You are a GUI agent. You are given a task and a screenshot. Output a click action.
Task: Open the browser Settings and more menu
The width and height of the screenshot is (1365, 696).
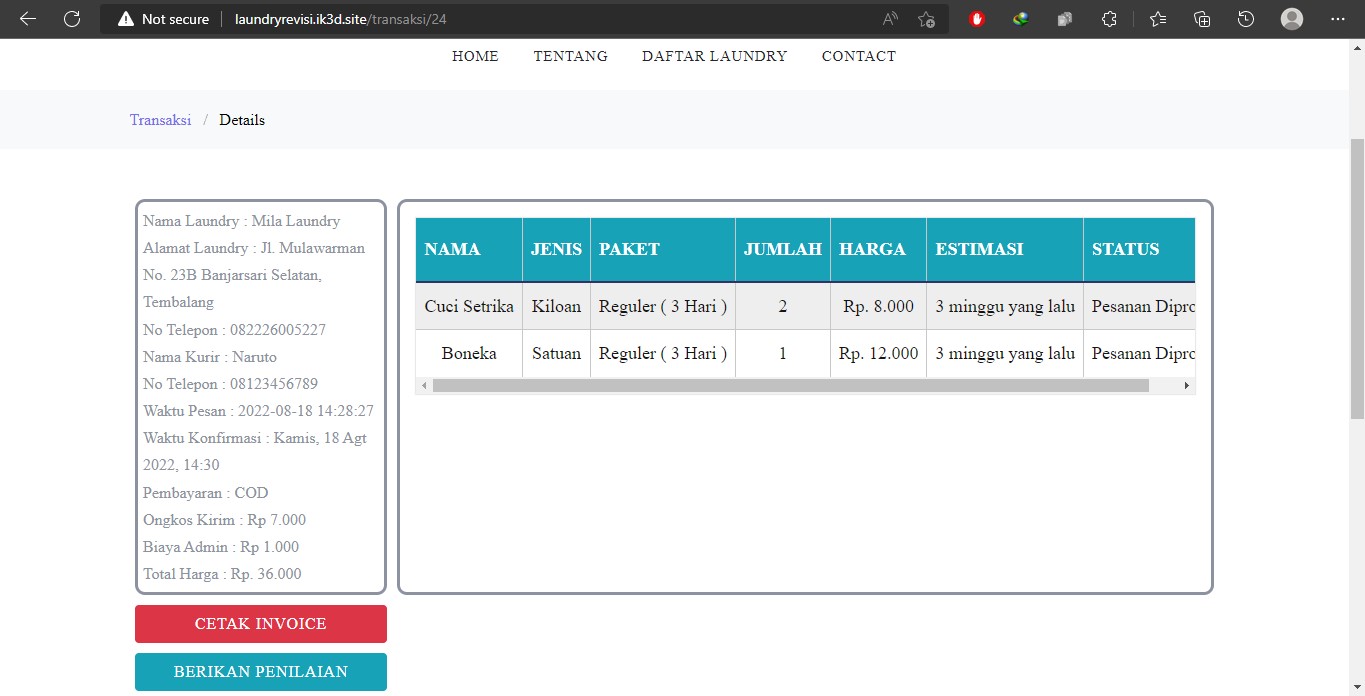point(1338,19)
